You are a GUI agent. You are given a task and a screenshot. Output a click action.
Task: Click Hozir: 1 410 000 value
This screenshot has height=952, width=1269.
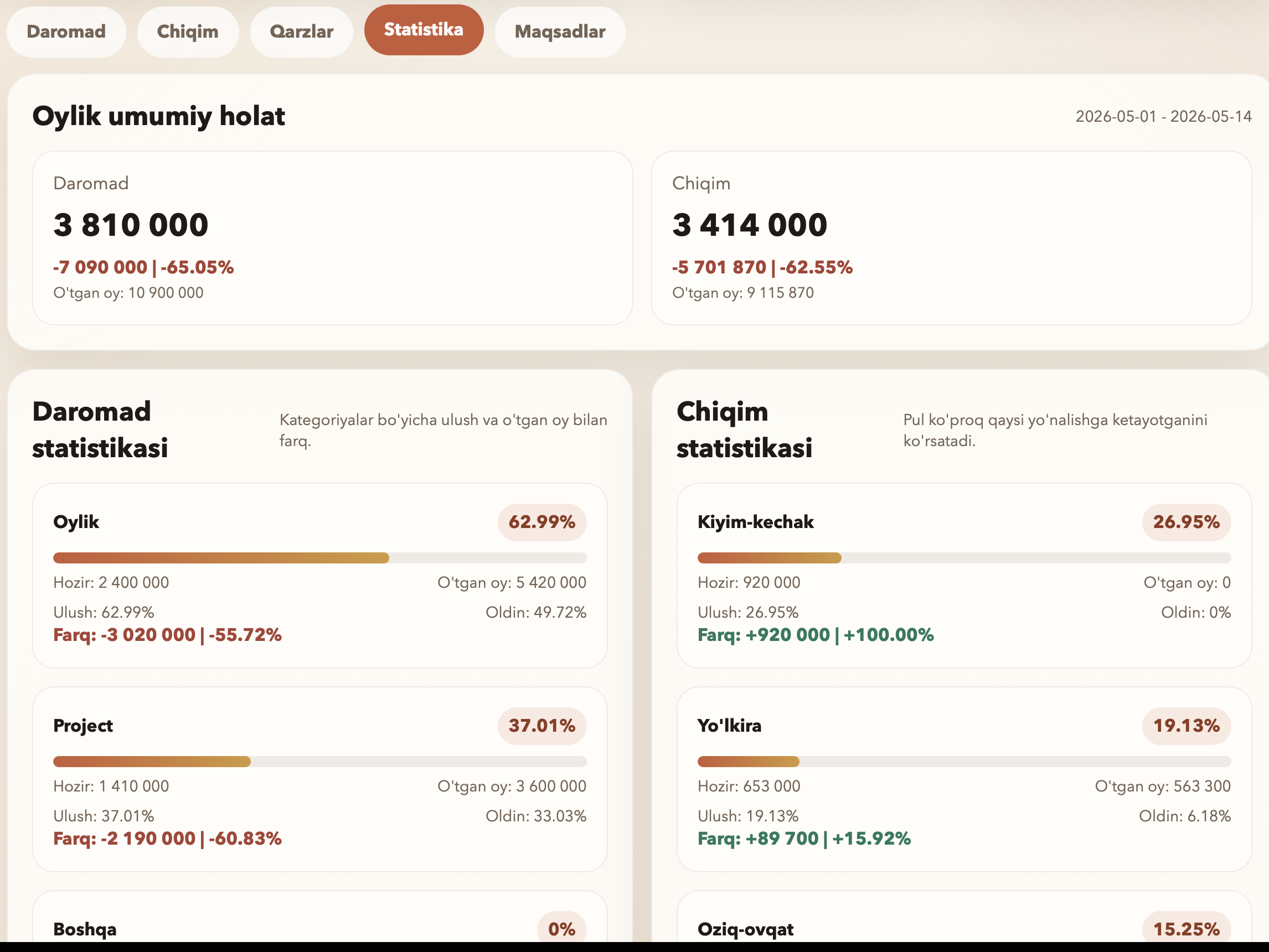111,787
